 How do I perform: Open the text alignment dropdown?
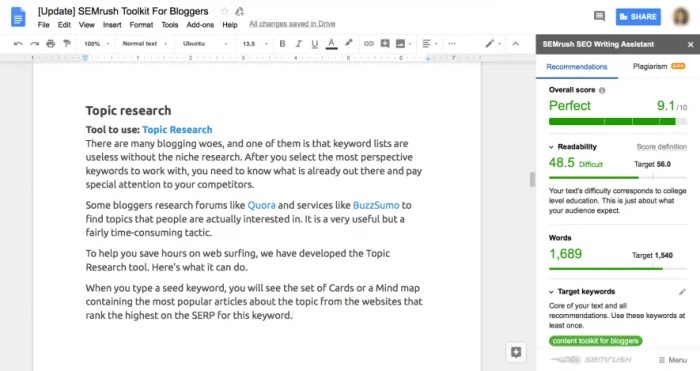click(x=429, y=44)
